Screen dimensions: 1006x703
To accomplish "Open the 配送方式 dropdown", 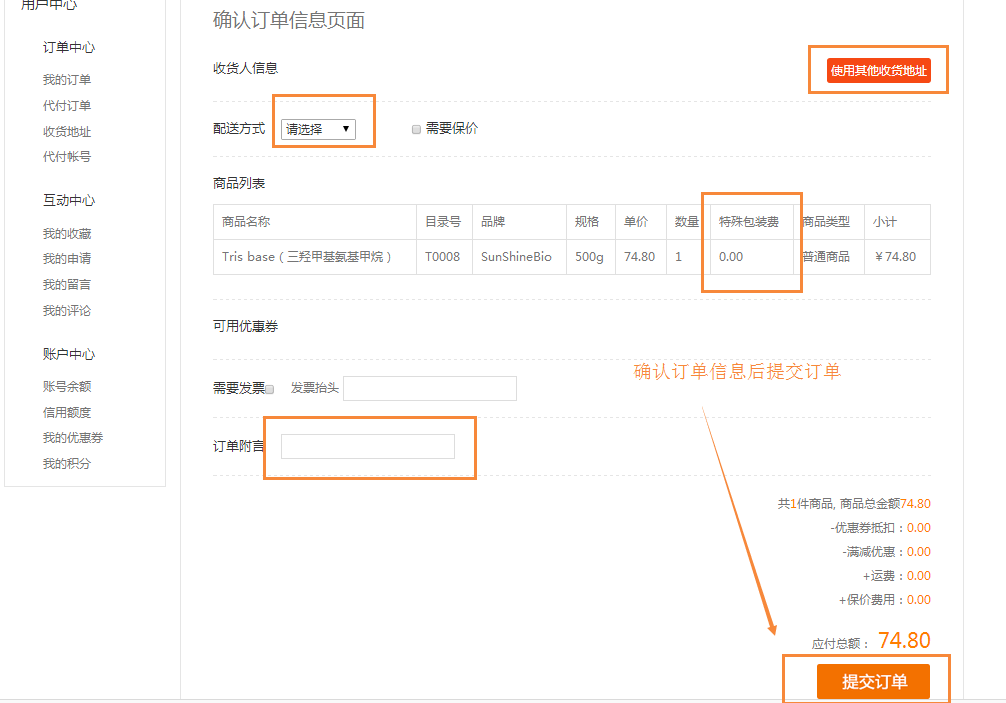I will 318,129.
